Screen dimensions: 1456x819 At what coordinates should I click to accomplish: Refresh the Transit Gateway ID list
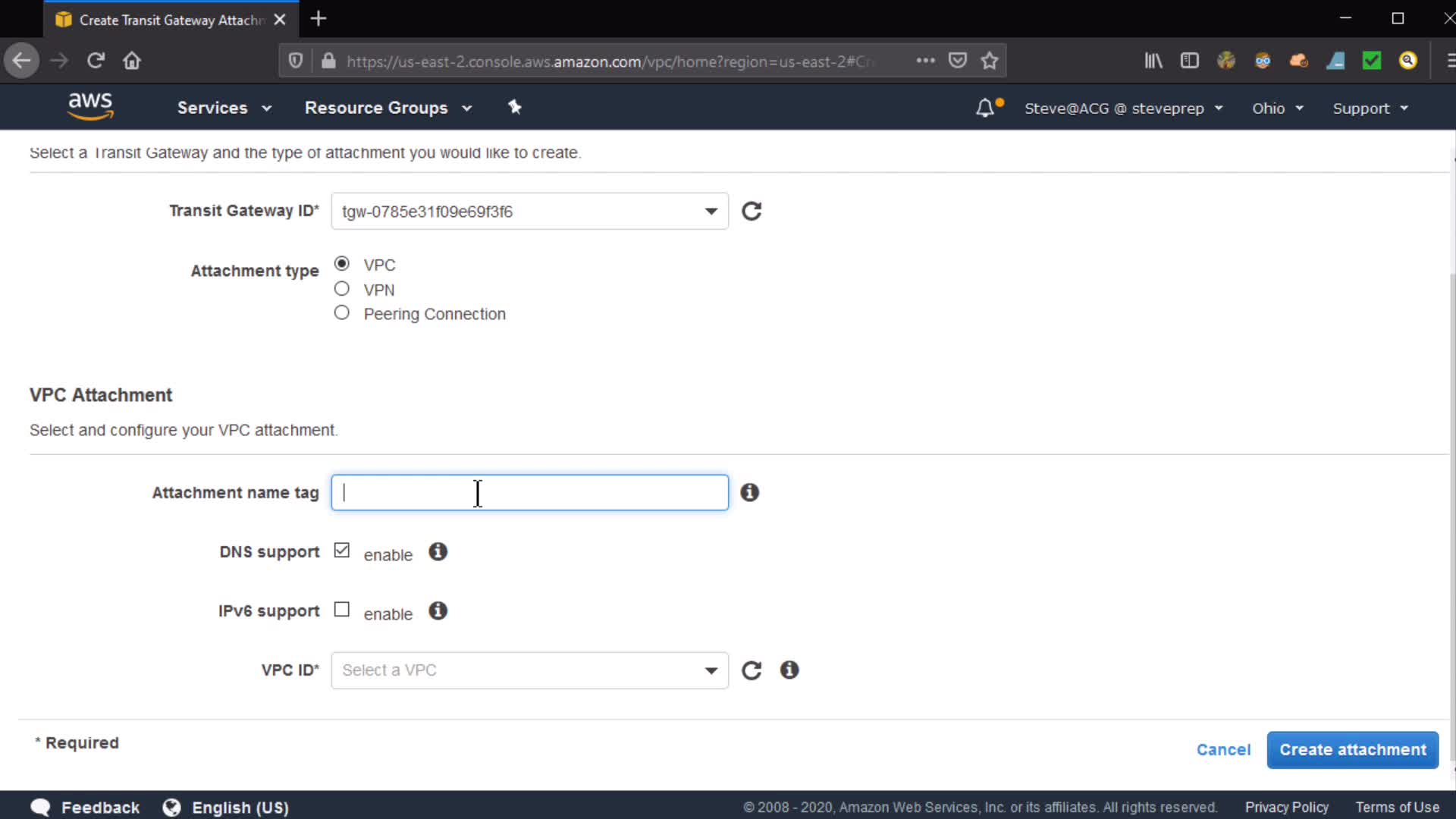tap(751, 211)
